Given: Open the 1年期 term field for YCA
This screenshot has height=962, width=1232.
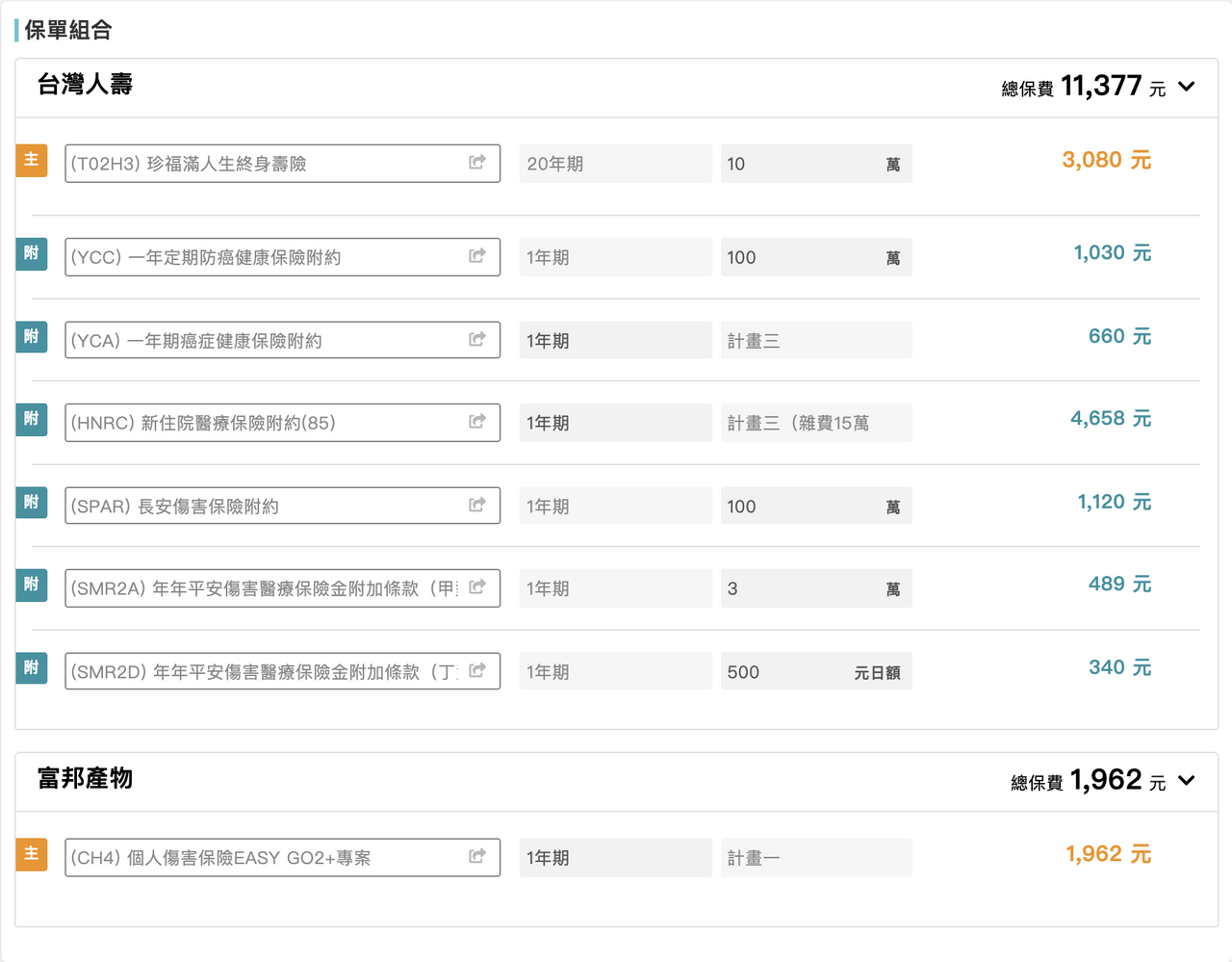Looking at the screenshot, I should click(616, 340).
